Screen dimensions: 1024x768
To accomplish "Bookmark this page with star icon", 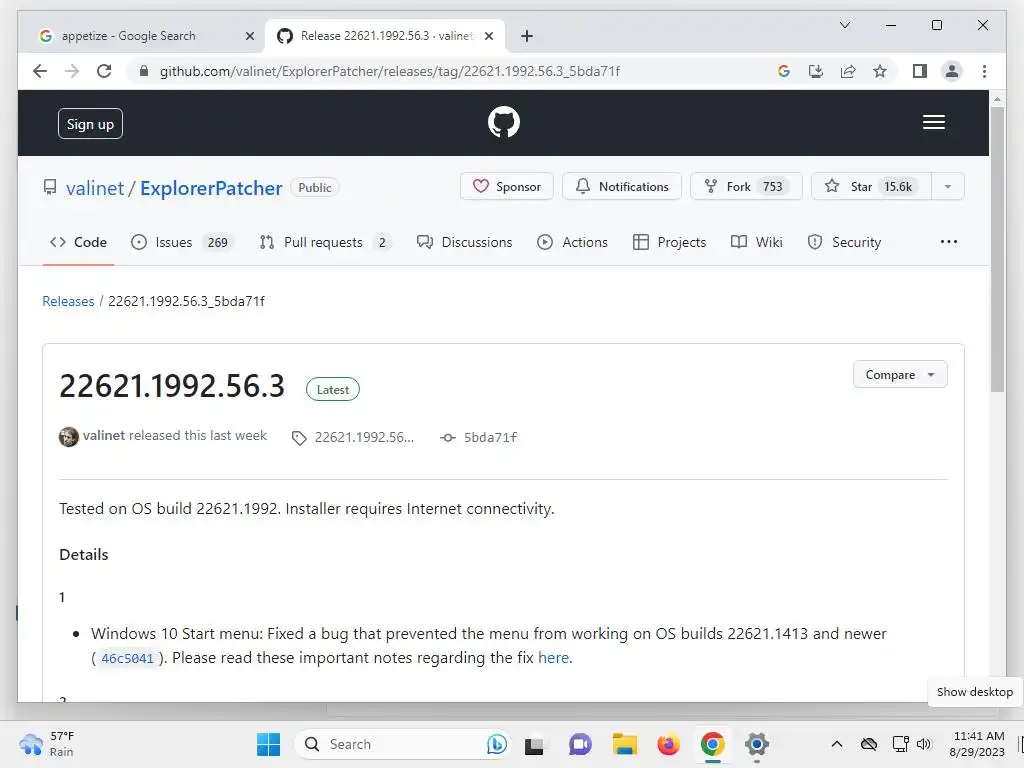I will click(880, 71).
